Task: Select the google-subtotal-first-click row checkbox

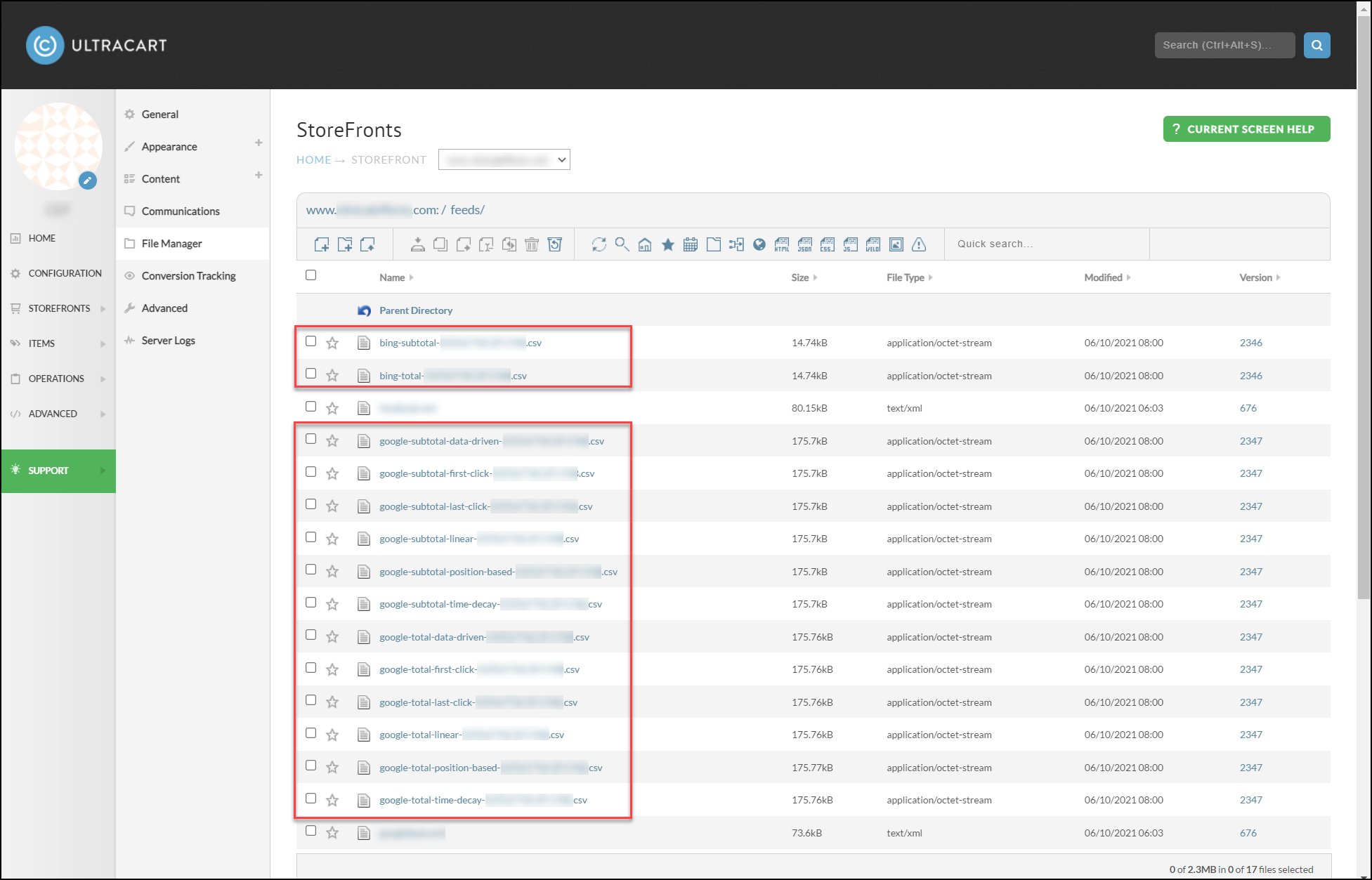Action: tap(311, 472)
